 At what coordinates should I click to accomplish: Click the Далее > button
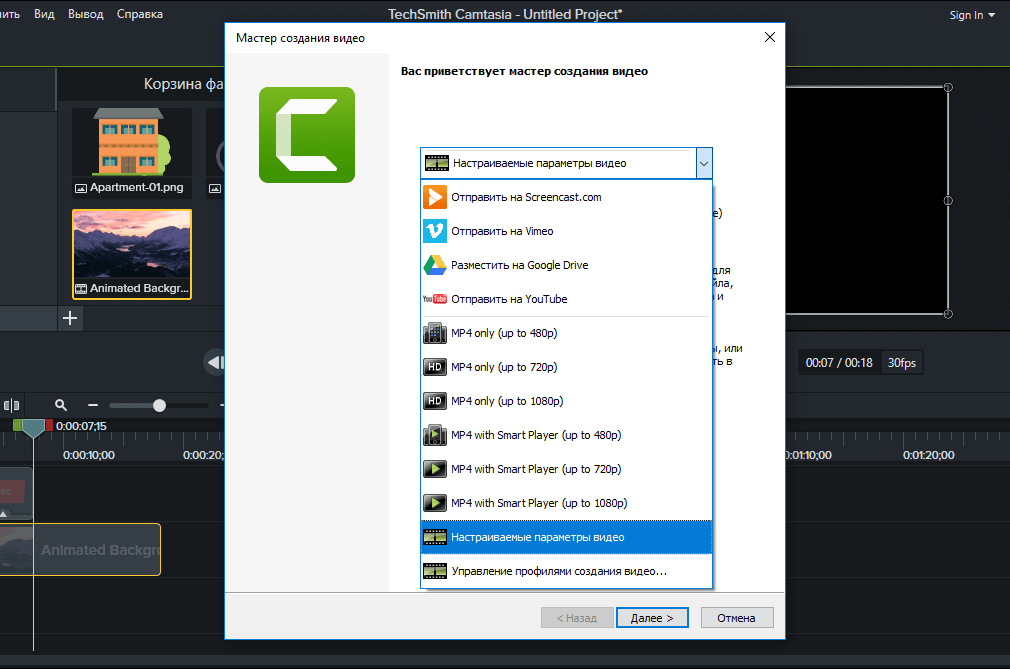pyautogui.click(x=652, y=618)
